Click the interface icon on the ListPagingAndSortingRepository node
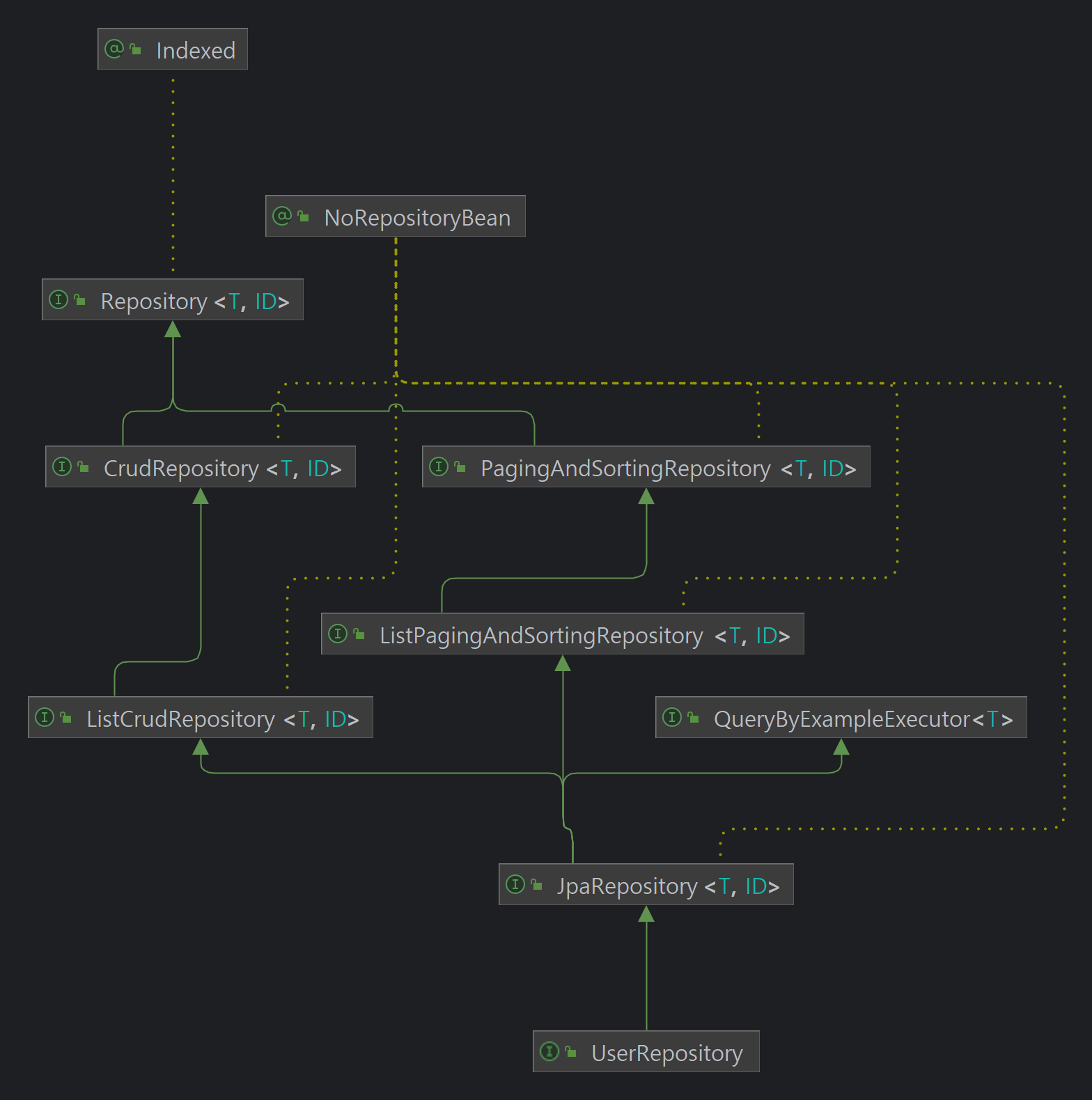1092x1100 pixels. (338, 634)
